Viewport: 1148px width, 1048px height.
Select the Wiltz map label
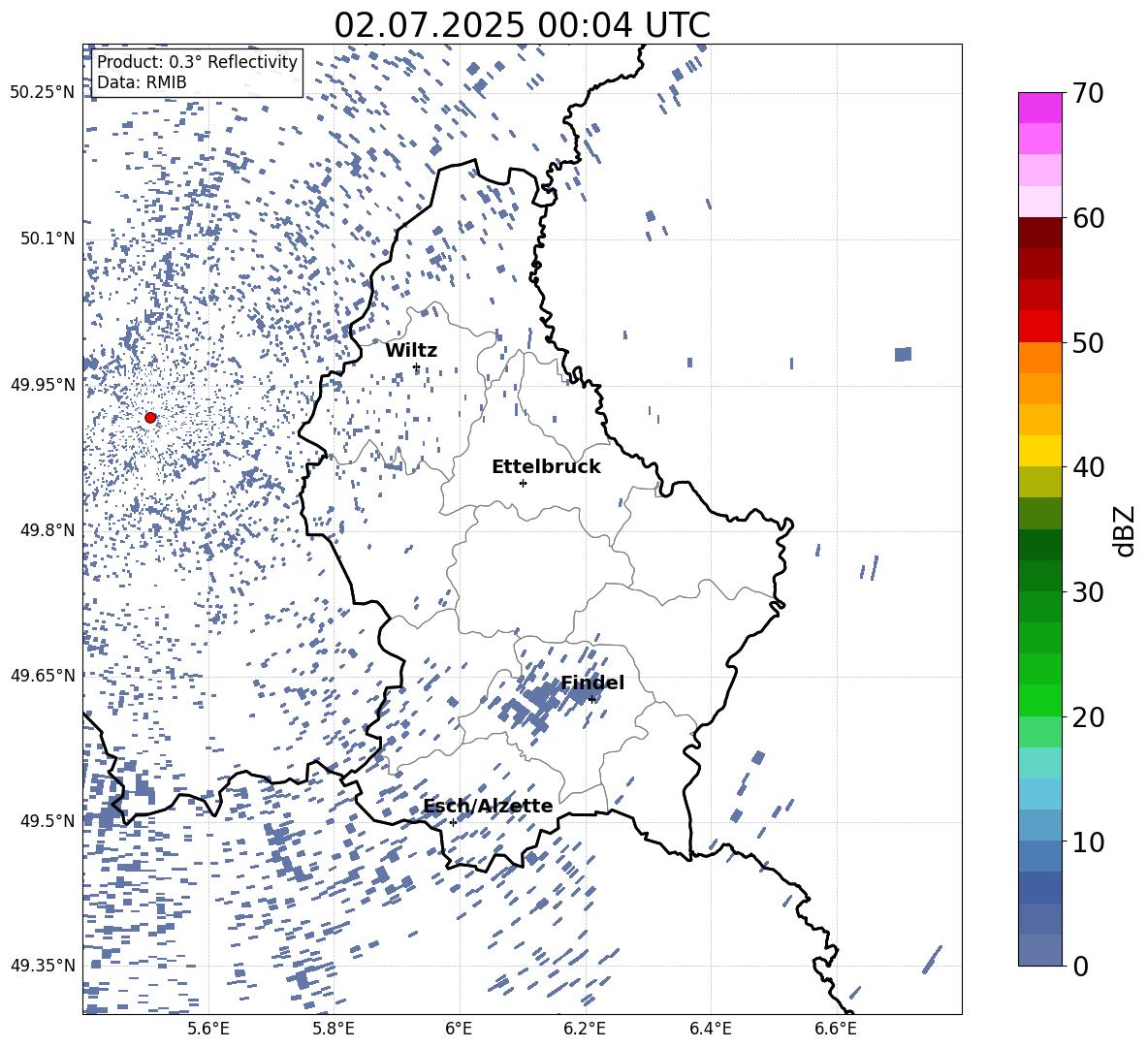(x=411, y=351)
